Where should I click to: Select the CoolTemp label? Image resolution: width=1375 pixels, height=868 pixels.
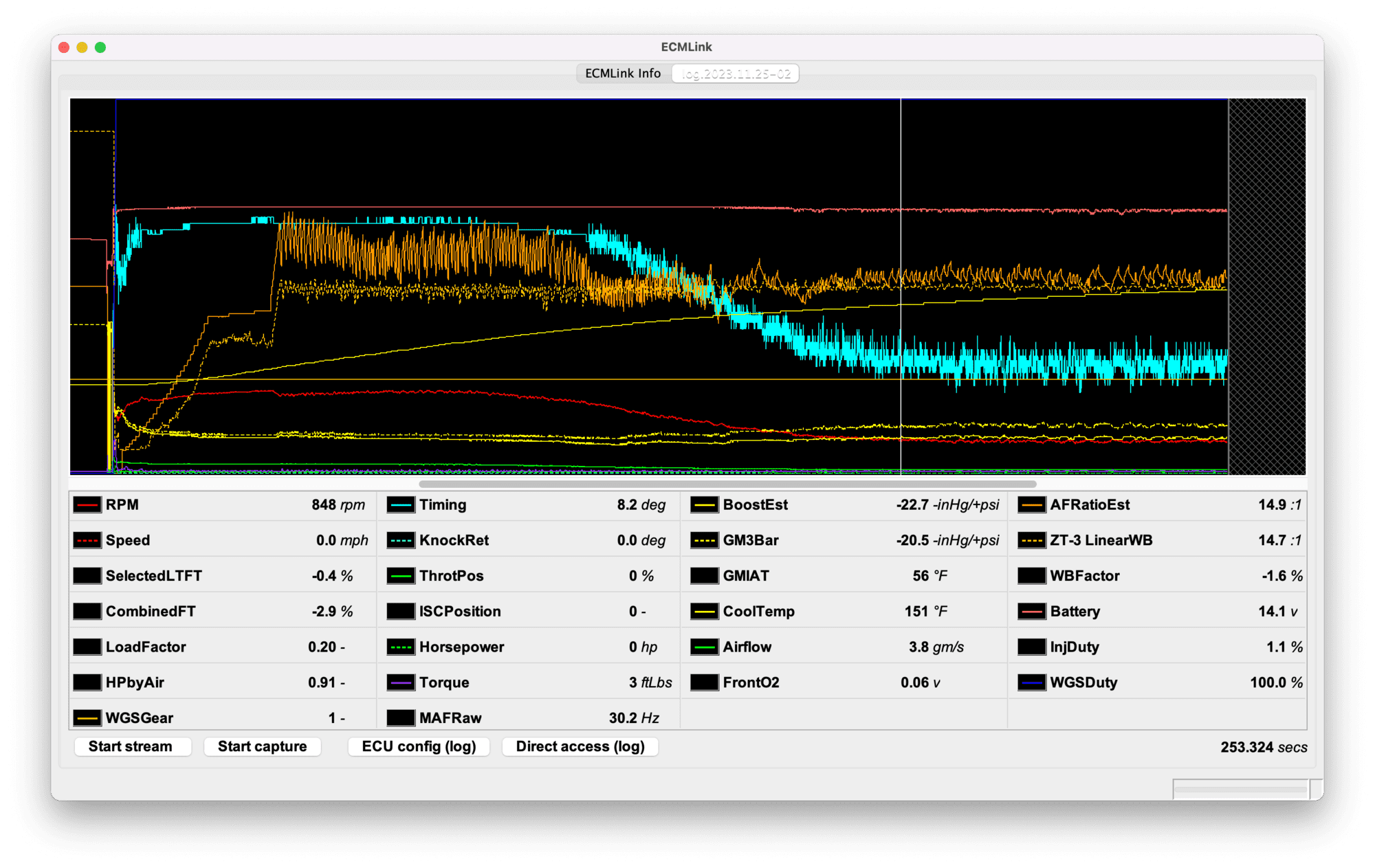pyautogui.click(x=759, y=612)
